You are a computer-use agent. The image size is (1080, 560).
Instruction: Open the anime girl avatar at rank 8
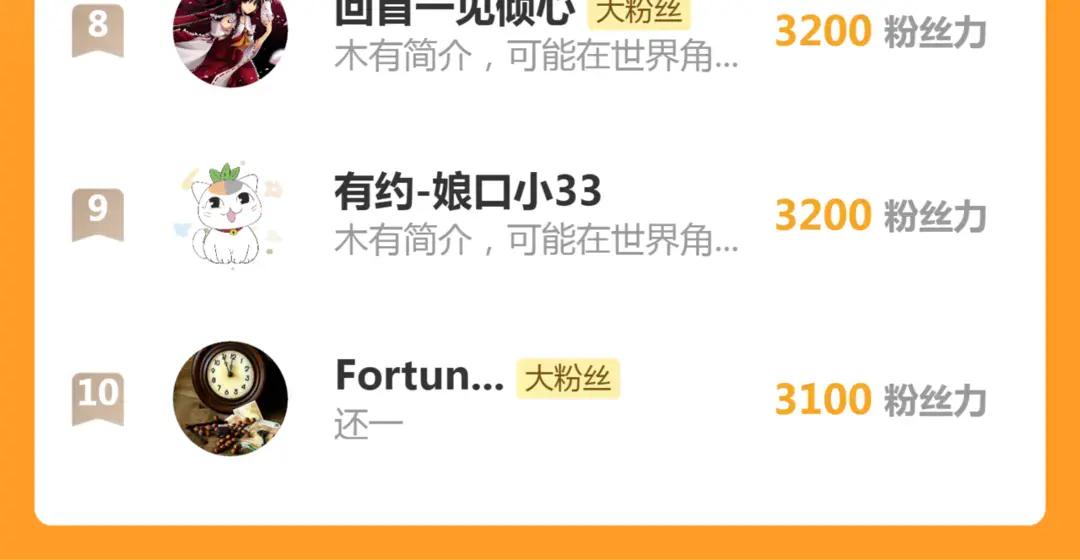230,40
